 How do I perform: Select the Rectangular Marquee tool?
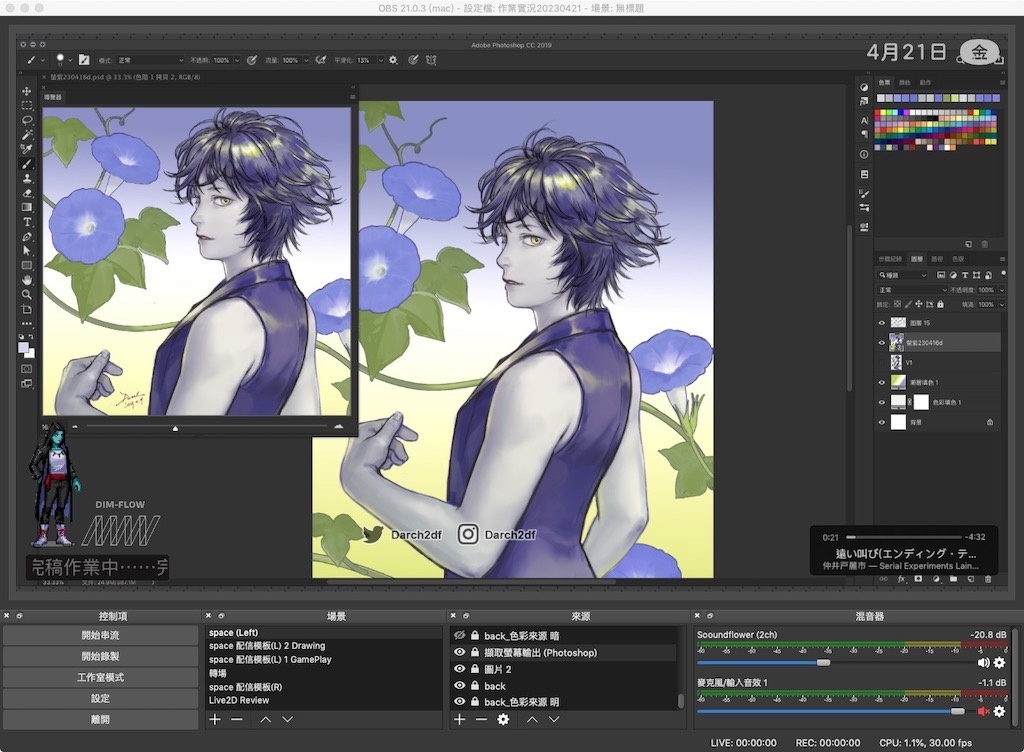[x=27, y=105]
